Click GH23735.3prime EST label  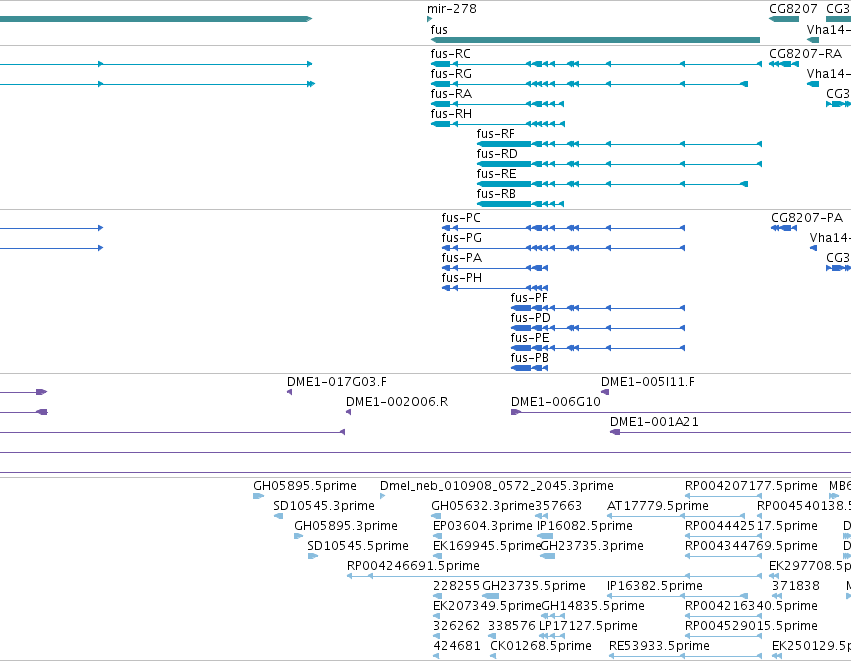pos(592,546)
